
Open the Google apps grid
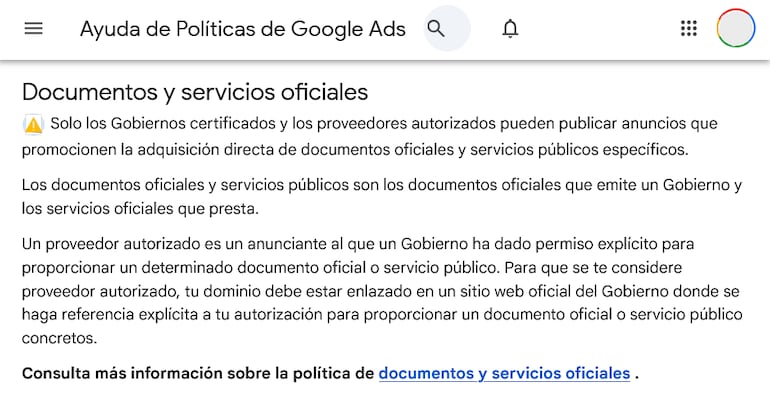click(688, 28)
